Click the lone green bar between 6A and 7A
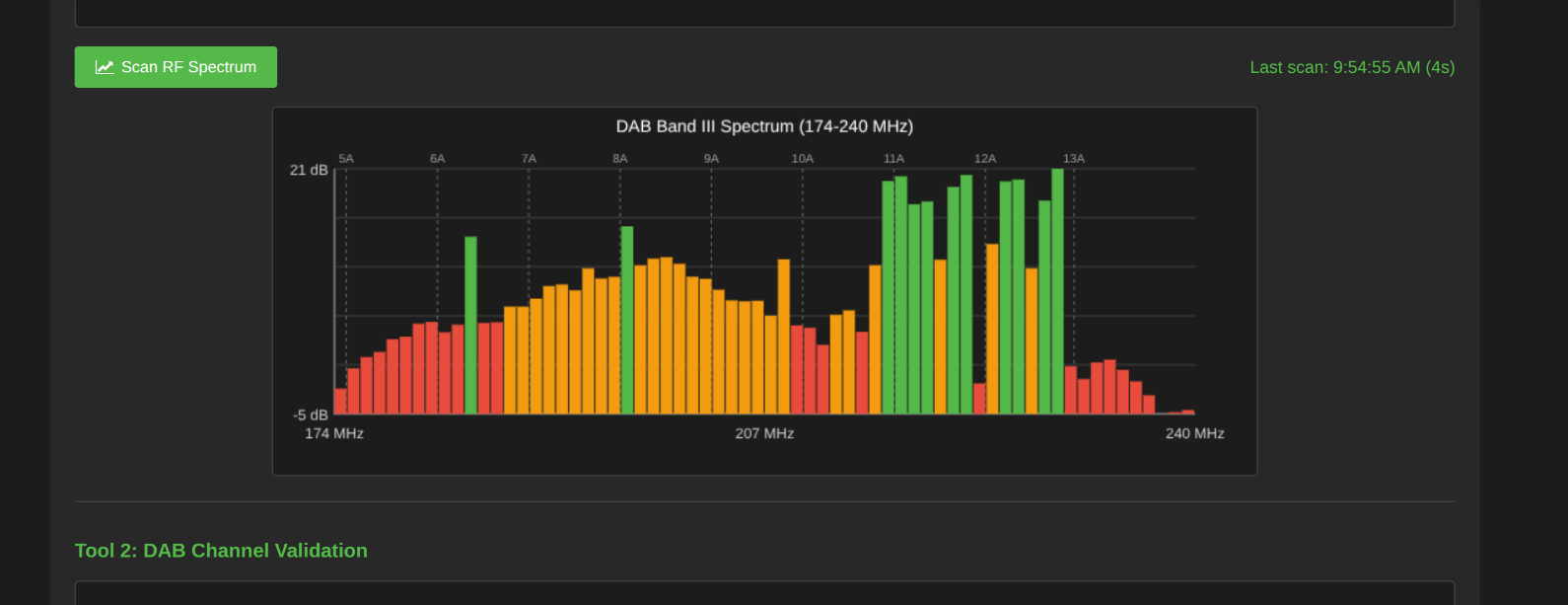Screen dimensions: 1568x605 pyautogui.click(x=470, y=326)
